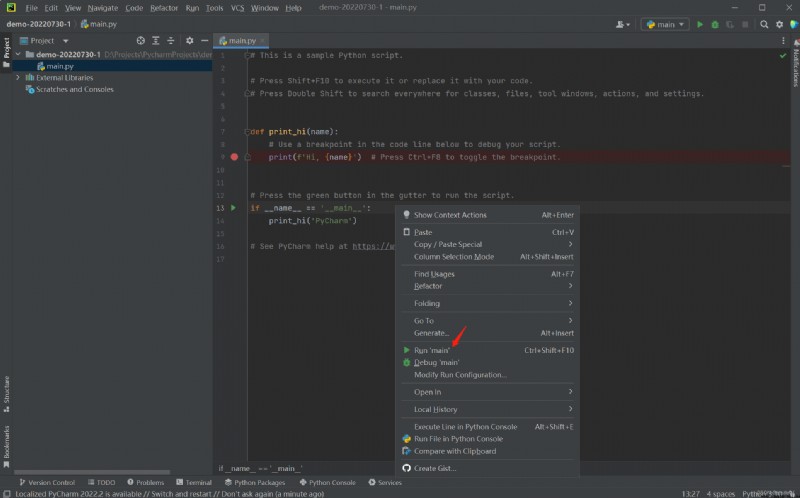
Task: Open Python Console tool window
Action: click(x=328, y=483)
